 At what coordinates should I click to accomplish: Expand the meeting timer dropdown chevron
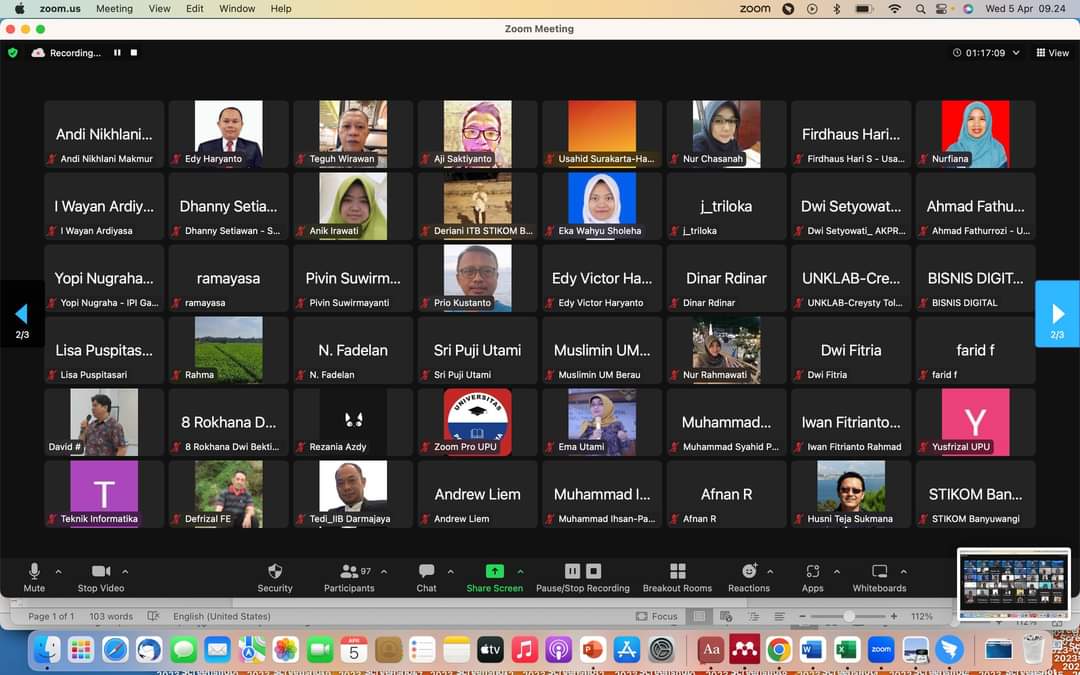tap(1017, 53)
